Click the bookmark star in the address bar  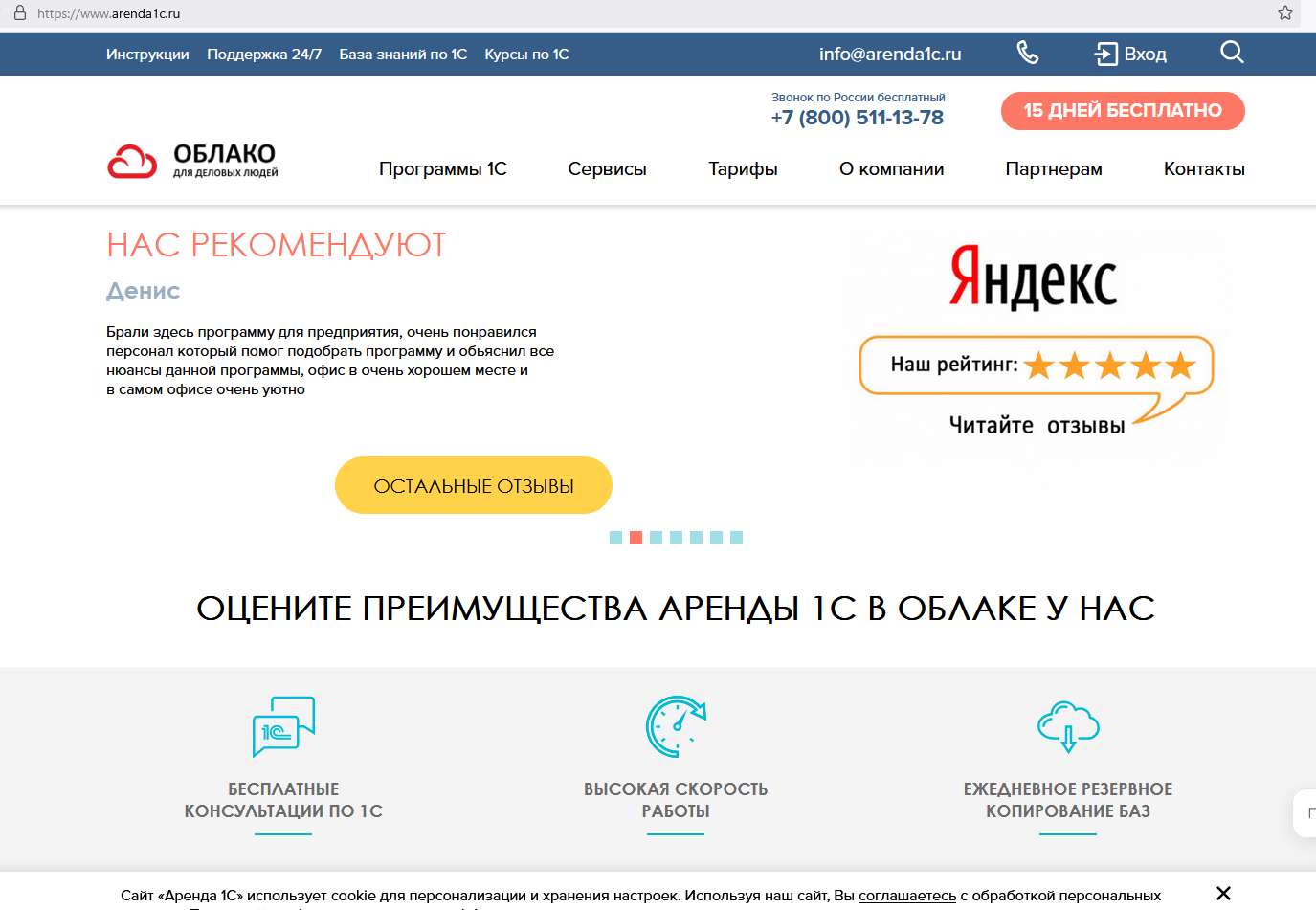point(1283,13)
